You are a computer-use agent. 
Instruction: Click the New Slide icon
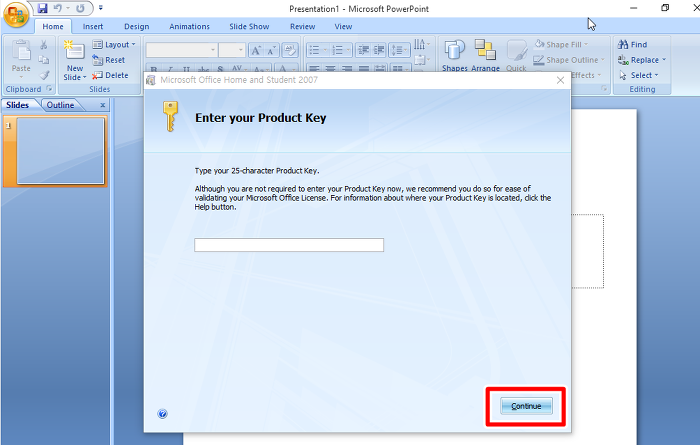[75, 51]
